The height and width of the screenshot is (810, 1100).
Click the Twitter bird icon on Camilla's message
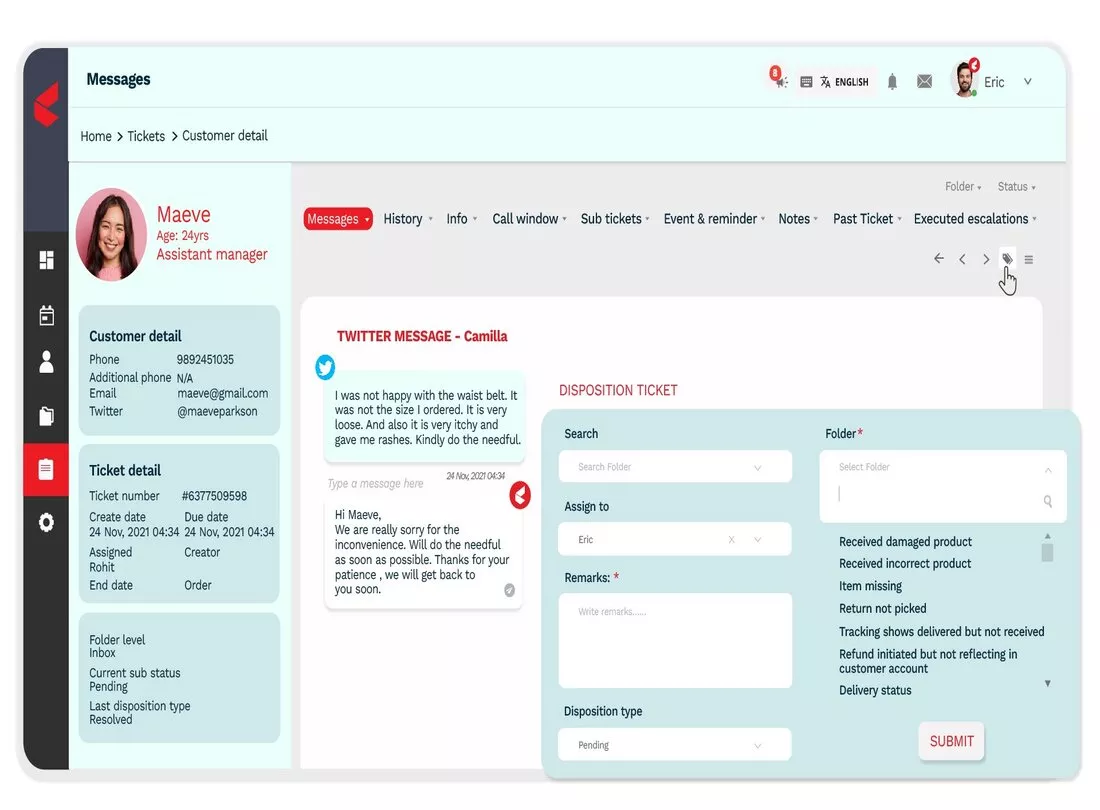coord(325,367)
